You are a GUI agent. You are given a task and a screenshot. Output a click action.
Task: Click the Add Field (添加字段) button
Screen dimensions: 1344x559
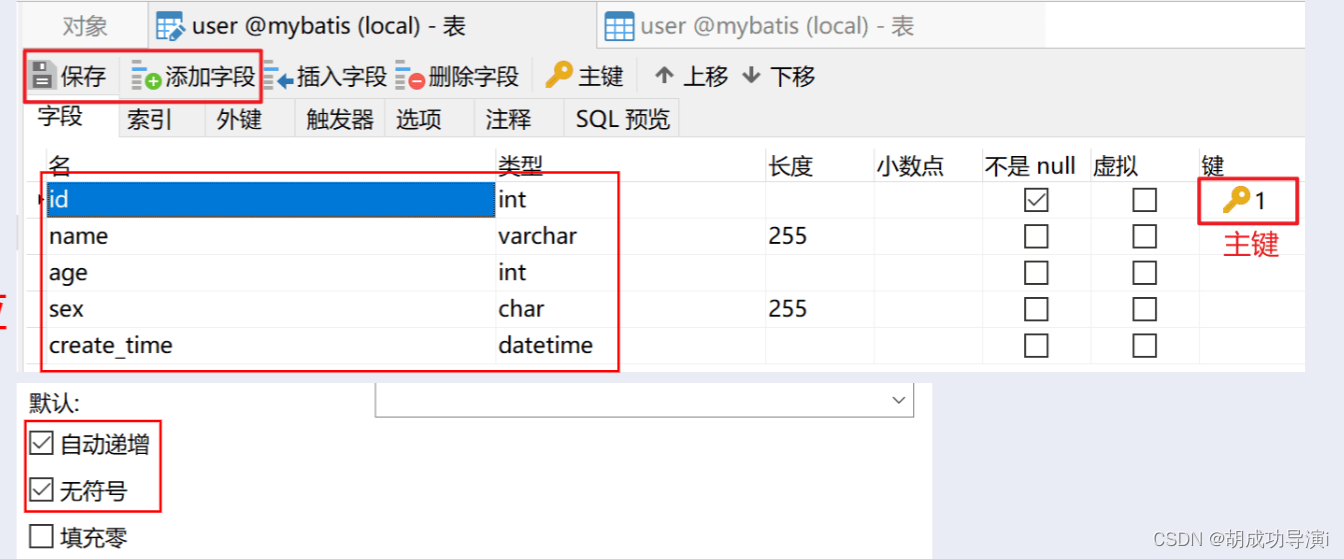pos(194,76)
